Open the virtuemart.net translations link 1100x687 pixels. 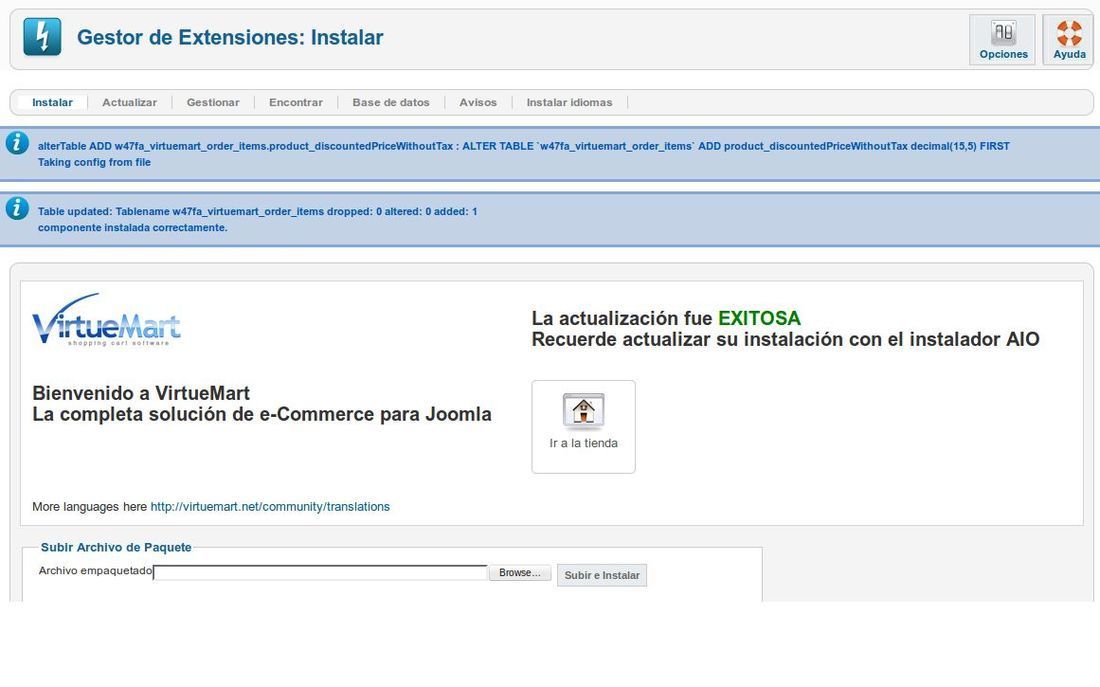click(x=270, y=507)
